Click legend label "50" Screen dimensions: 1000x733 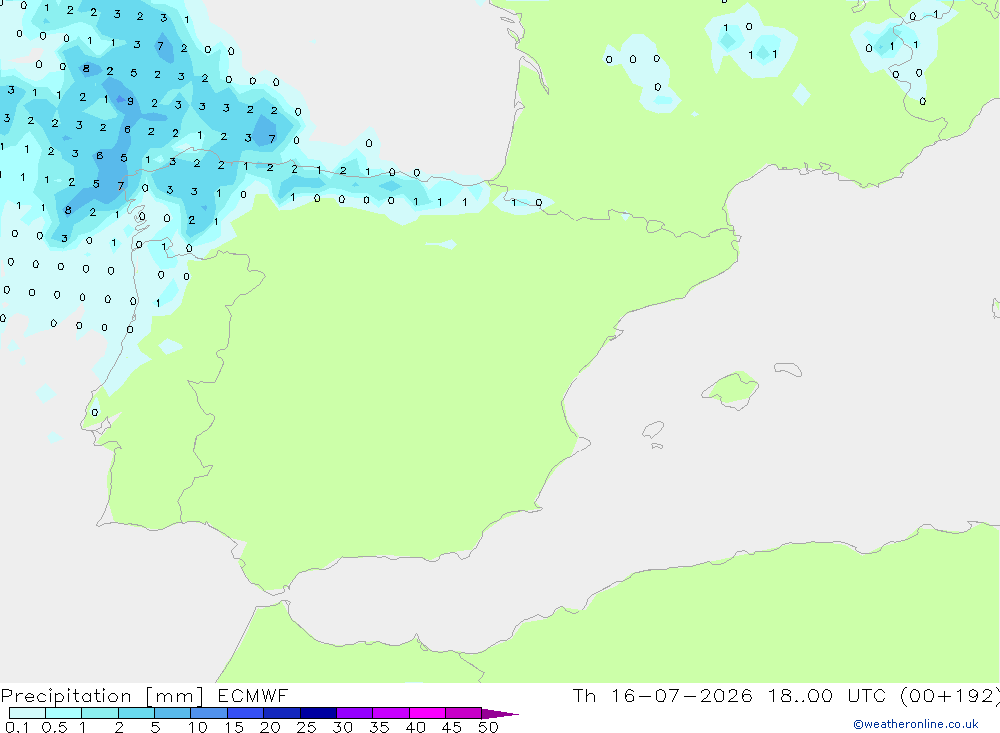coord(488,727)
